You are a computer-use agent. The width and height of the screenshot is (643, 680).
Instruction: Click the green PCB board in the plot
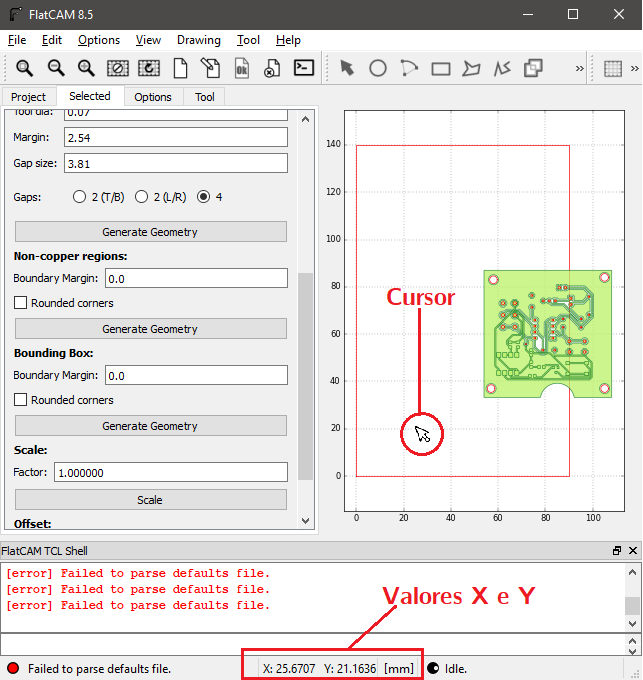547,333
